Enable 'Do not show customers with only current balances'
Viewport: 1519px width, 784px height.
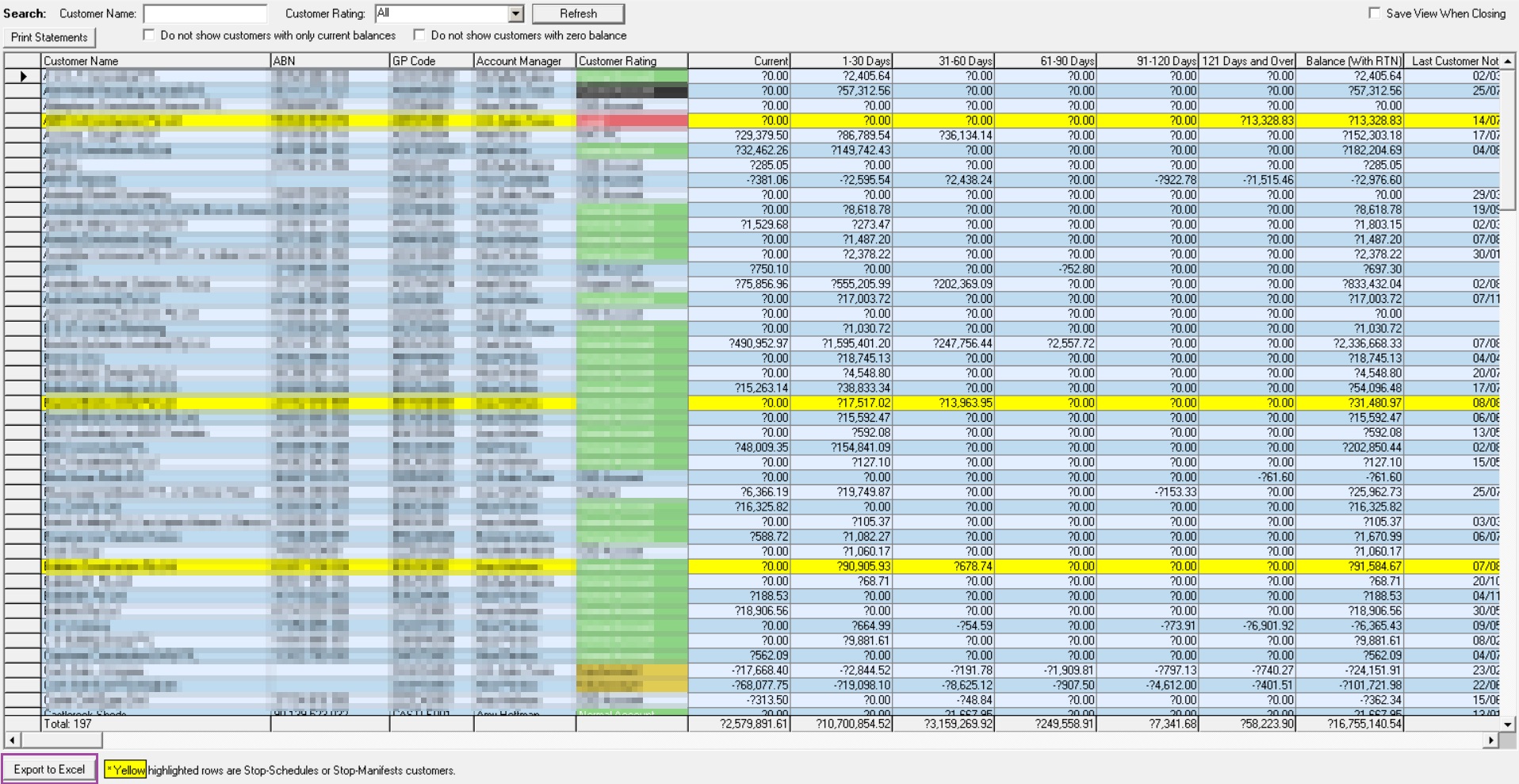[x=149, y=35]
